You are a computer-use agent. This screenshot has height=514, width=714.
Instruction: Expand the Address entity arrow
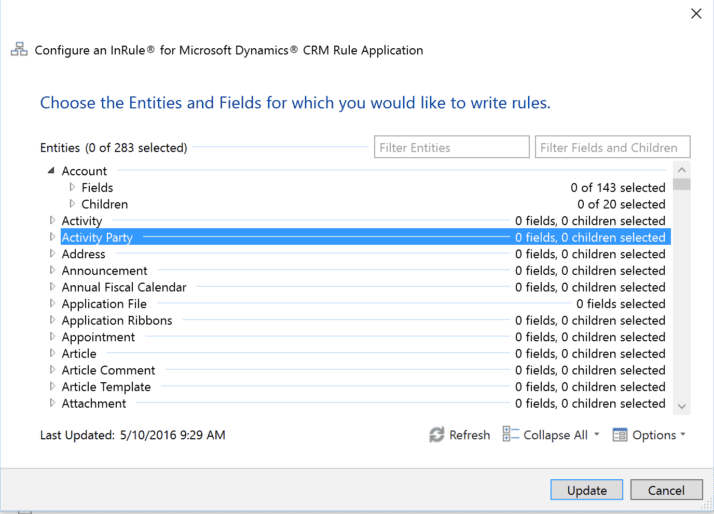click(52, 254)
